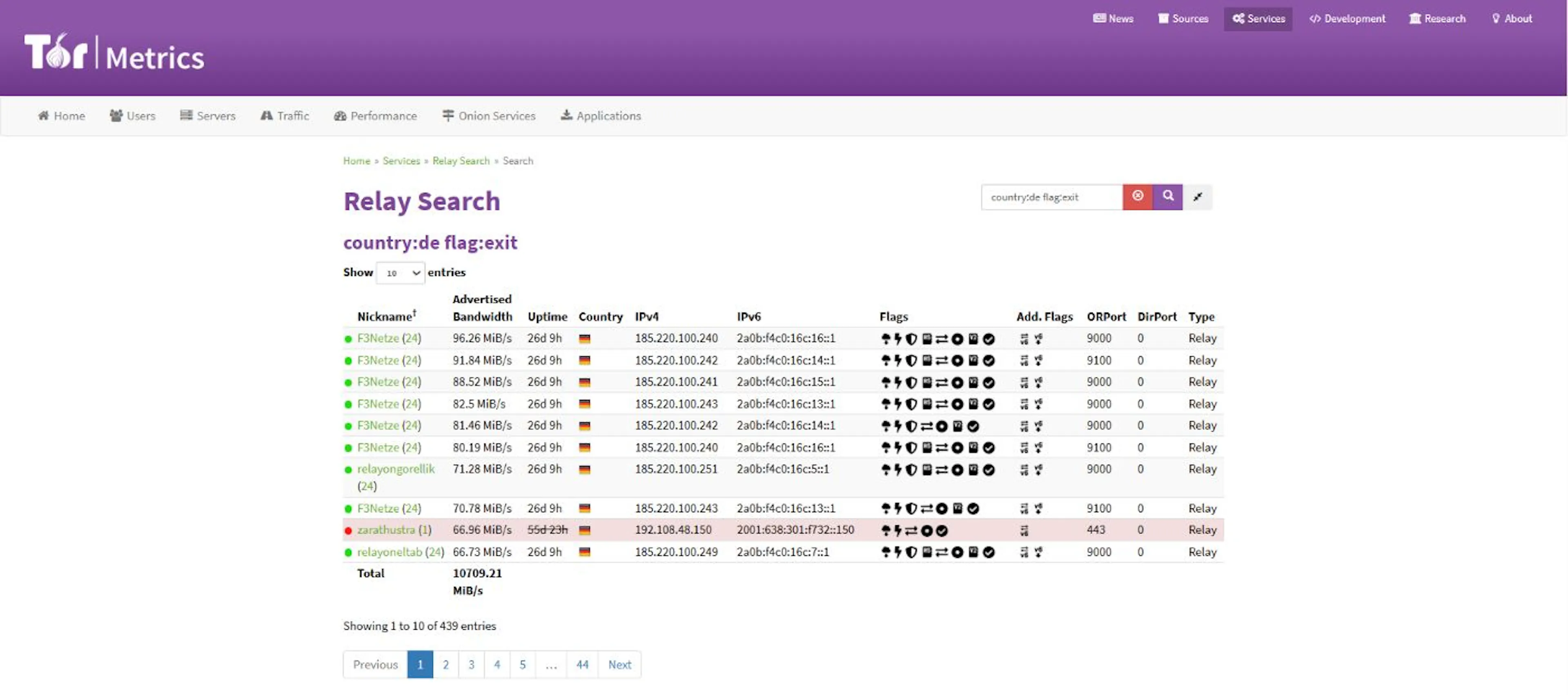Clear the search with the red X button
The image size is (1568, 695).
pos(1138,197)
